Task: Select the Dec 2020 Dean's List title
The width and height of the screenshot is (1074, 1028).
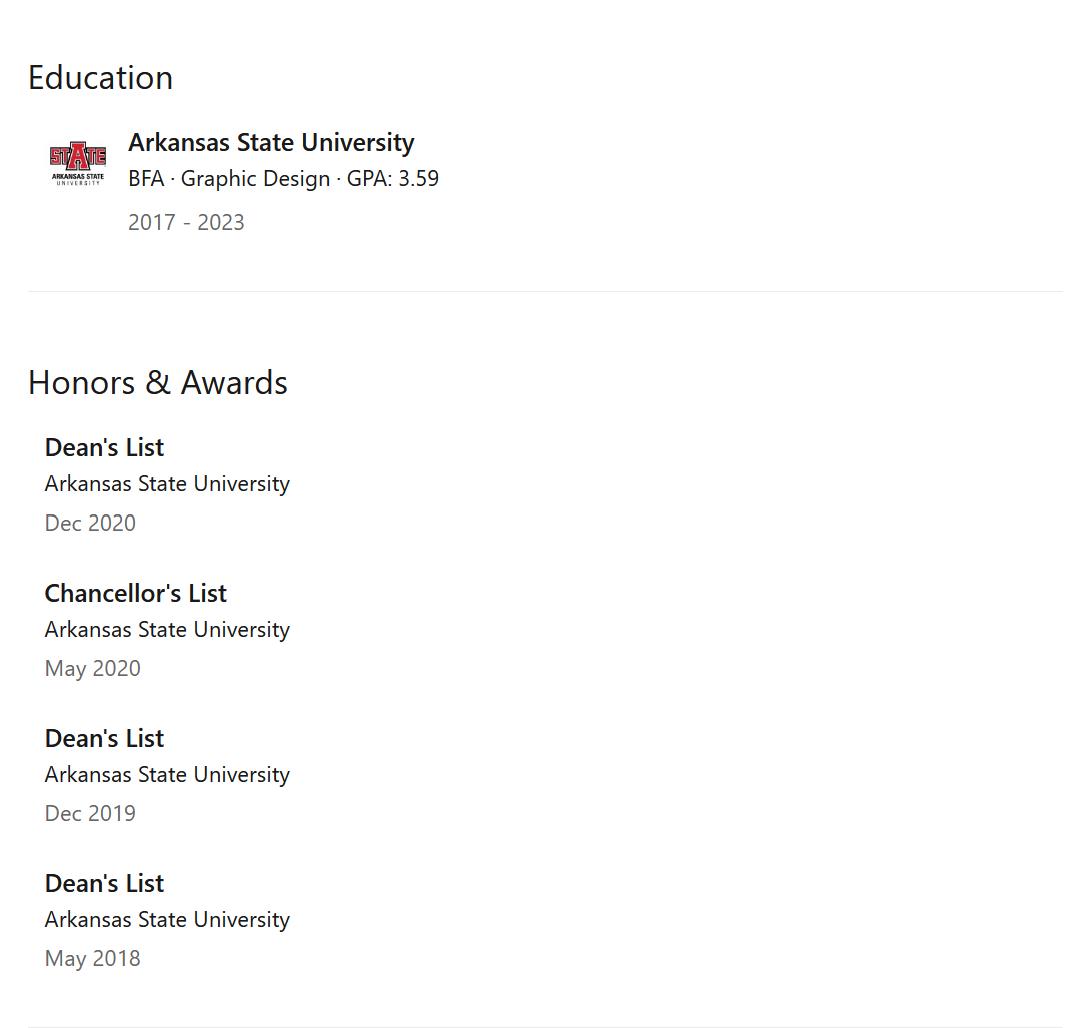Action: (104, 447)
